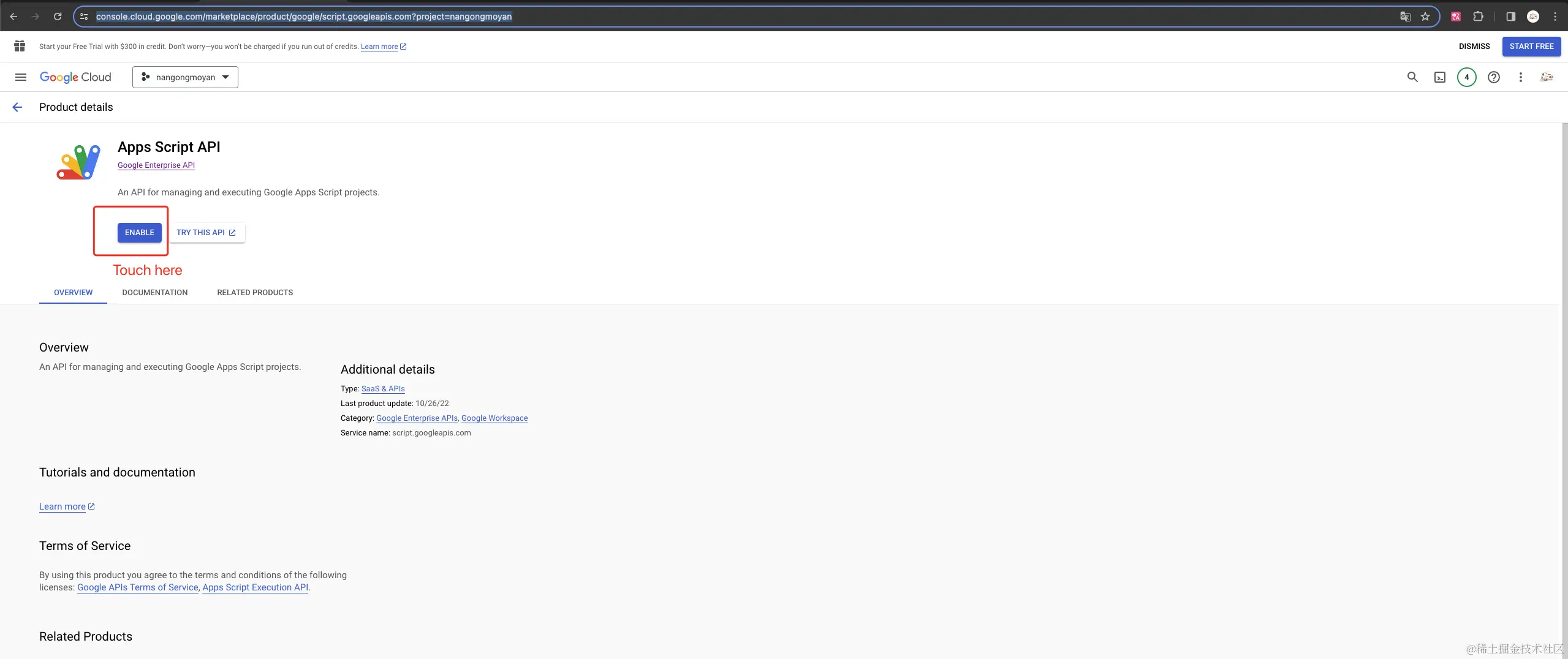Click the translate page icon in the address bar

pyautogui.click(x=1405, y=17)
